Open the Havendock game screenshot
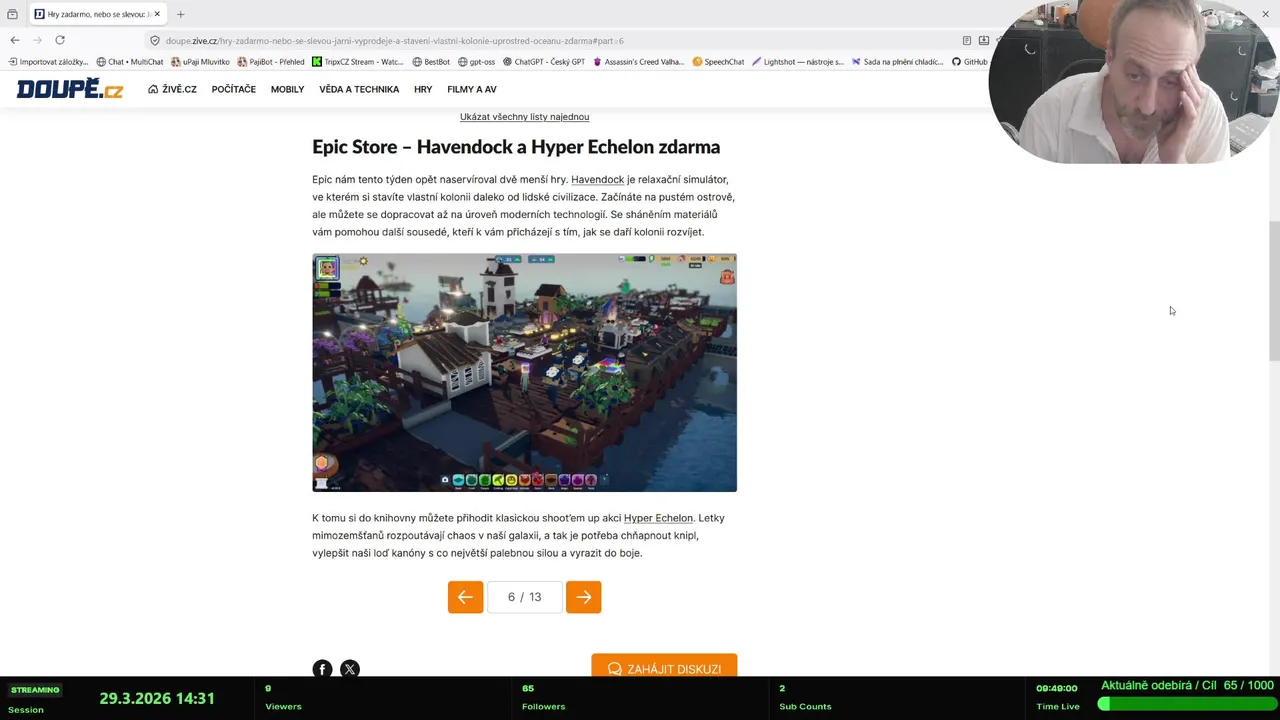The width and height of the screenshot is (1280, 720). click(x=524, y=372)
